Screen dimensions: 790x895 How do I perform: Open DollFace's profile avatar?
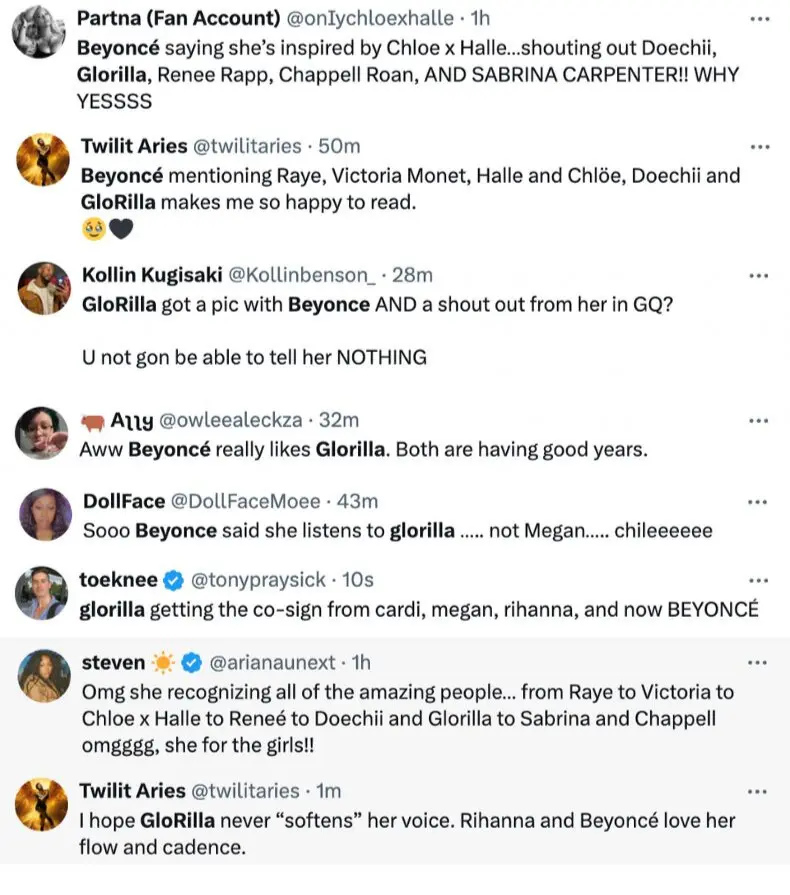point(46,514)
